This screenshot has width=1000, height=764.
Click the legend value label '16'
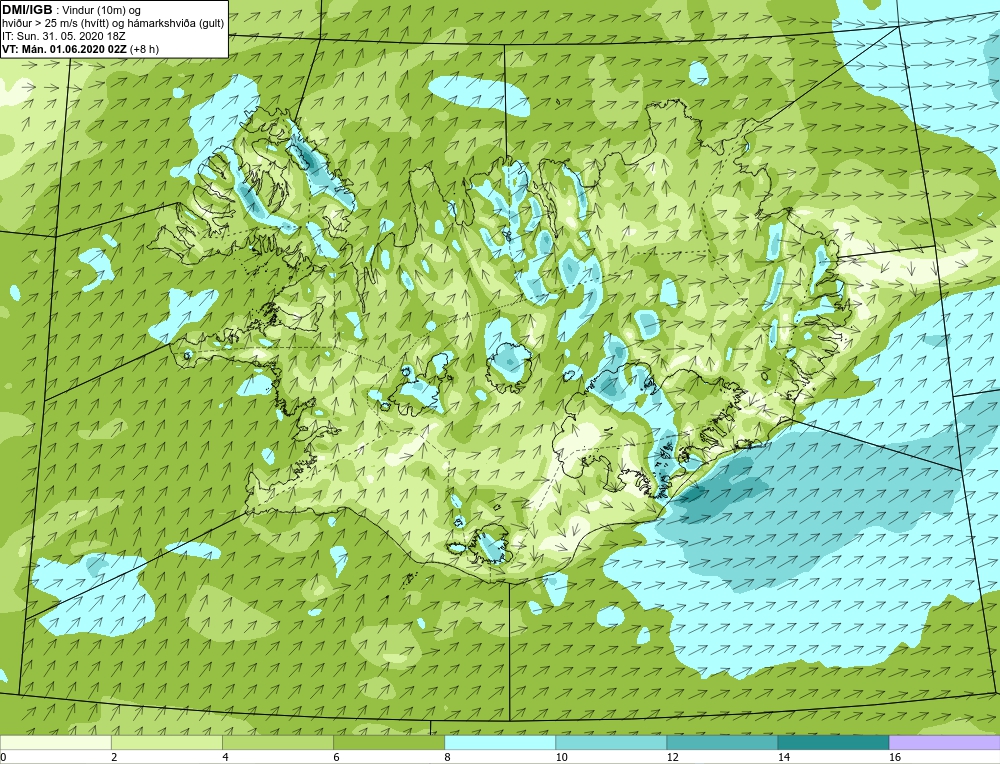coord(895,757)
